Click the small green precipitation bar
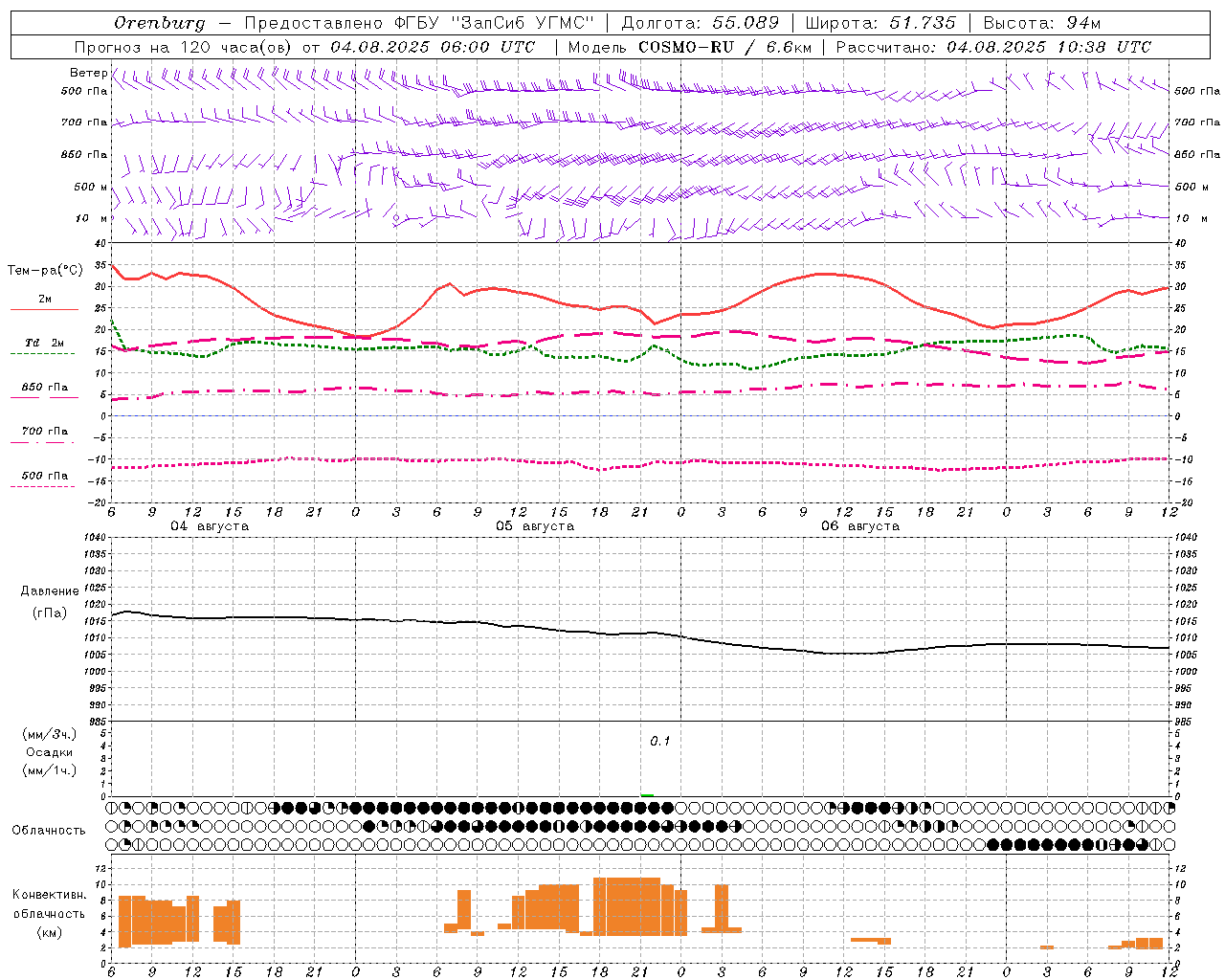The height and width of the screenshot is (980, 1225). tap(648, 795)
